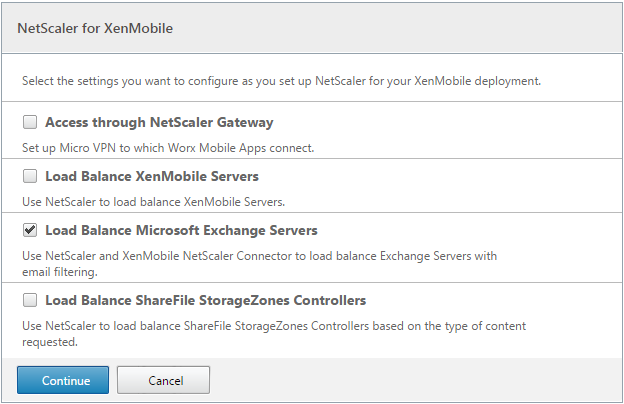Viewport: 624px width, 404px height.
Task: Click "Use NetScaler to load balance XenMobile Servers" text
Action: tap(153, 202)
